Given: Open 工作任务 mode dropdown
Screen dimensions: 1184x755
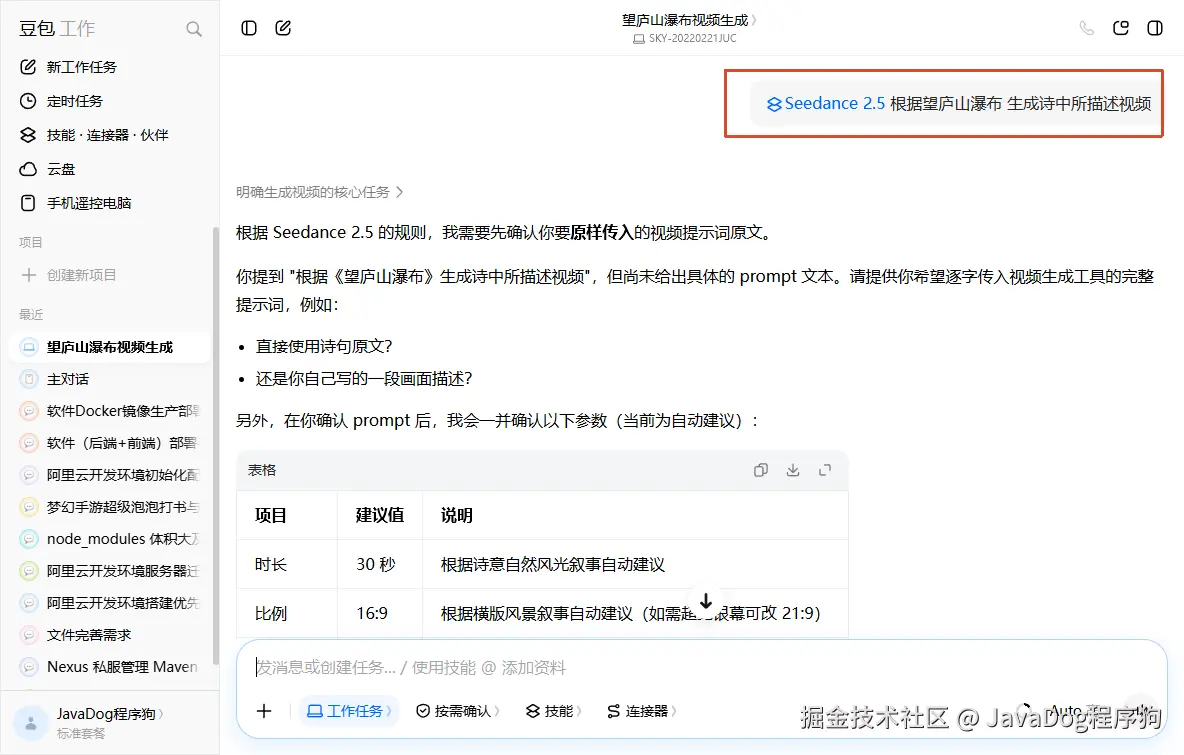Looking at the screenshot, I should [349, 711].
